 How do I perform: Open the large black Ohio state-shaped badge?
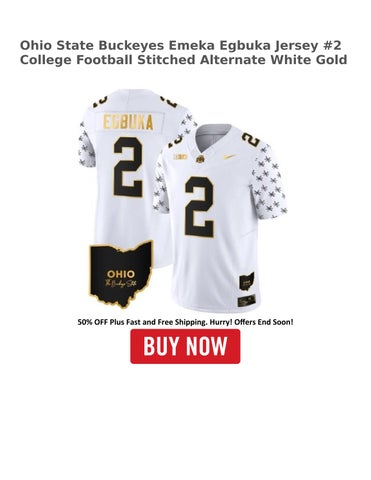click(121, 274)
